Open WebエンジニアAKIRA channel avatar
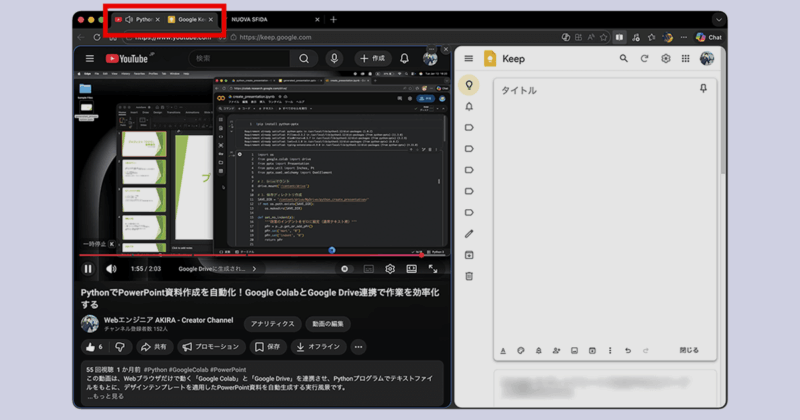The width and height of the screenshot is (800, 420). (90, 324)
